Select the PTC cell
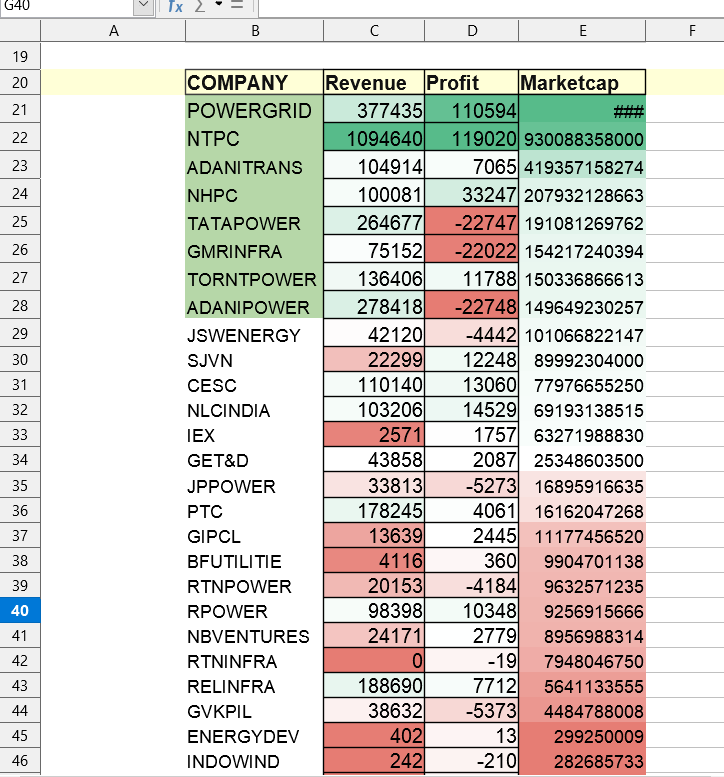The width and height of the screenshot is (724, 777). point(254,510)
